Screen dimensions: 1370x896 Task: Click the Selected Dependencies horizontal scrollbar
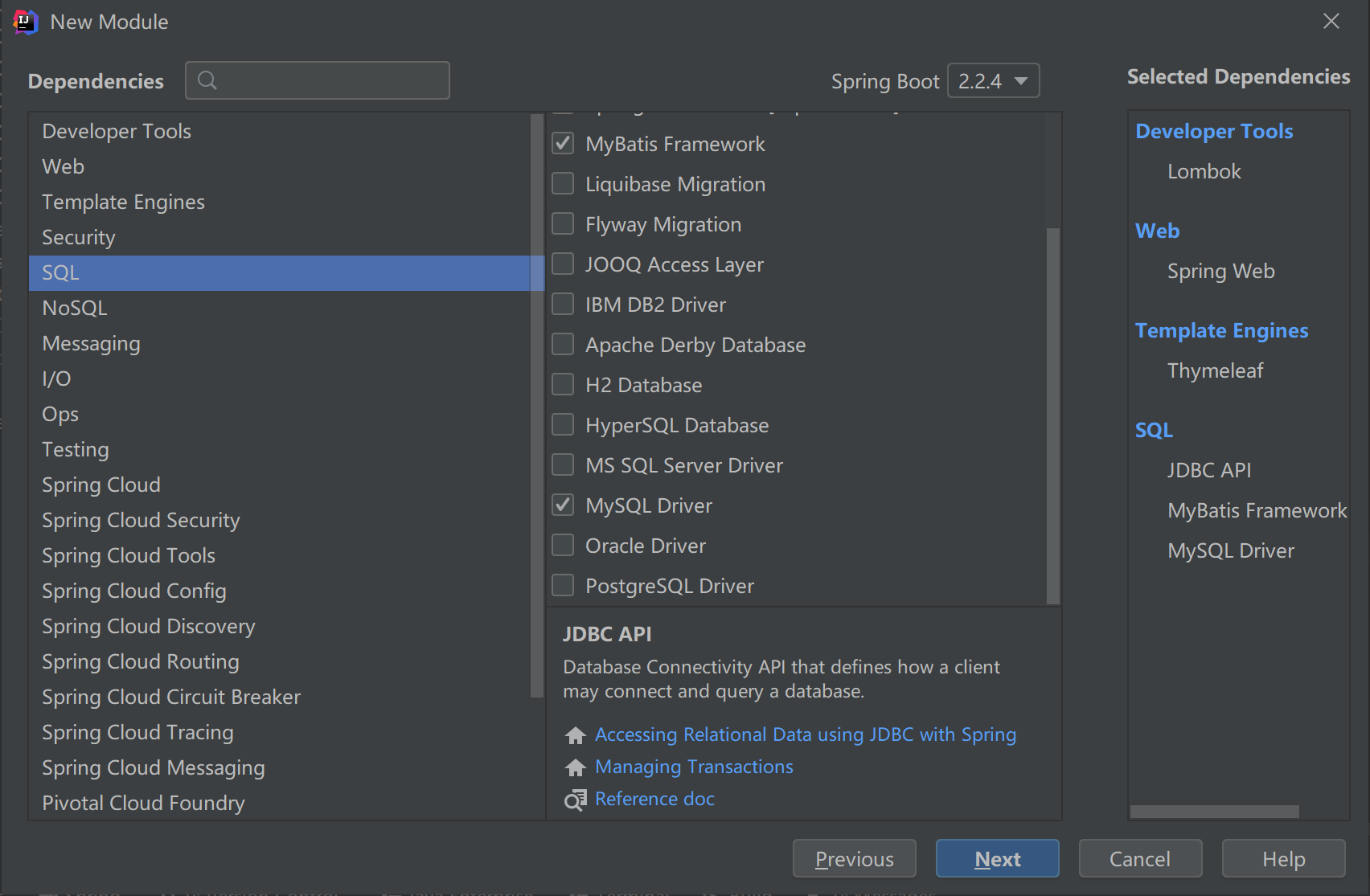[x=1214, y=812]
